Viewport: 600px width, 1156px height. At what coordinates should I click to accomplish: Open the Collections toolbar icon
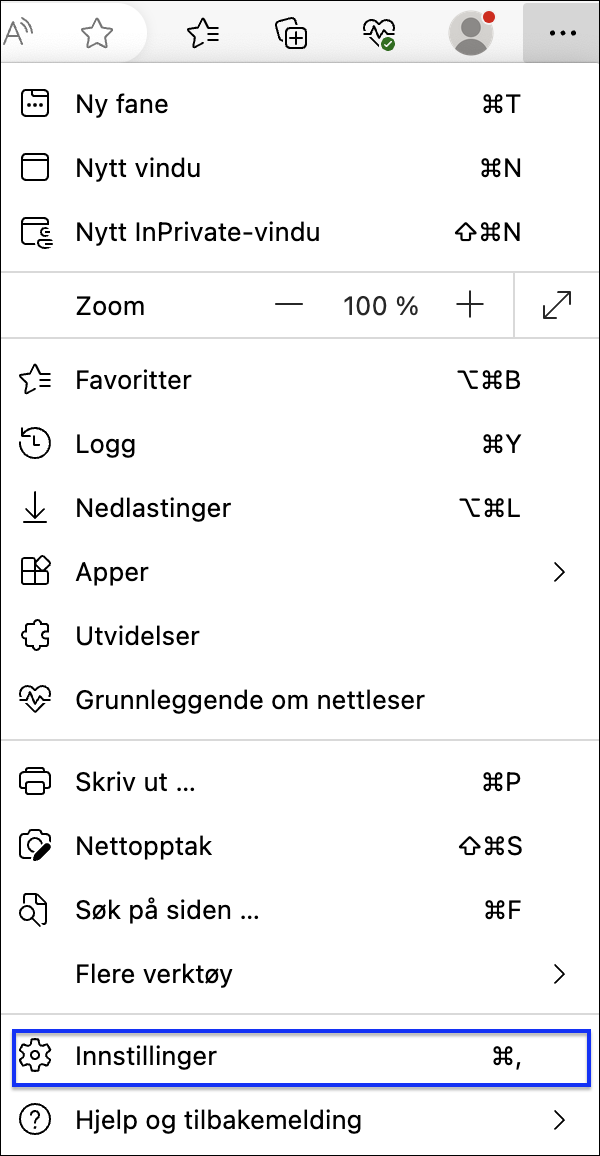[x=291, y=34]
